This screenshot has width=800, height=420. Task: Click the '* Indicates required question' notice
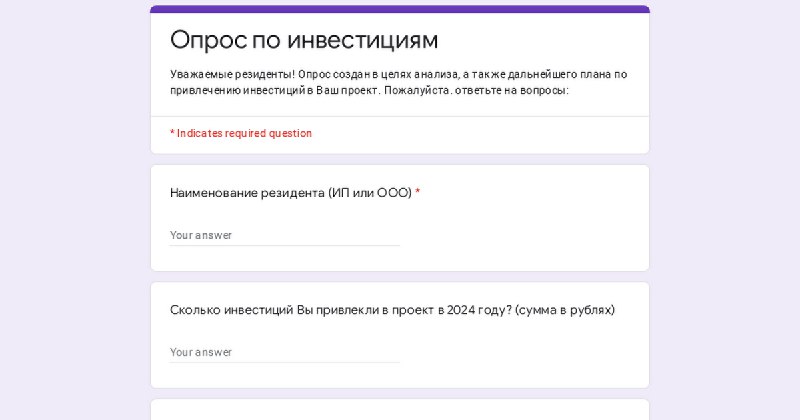pyautogui.click(x=241, y=133)
